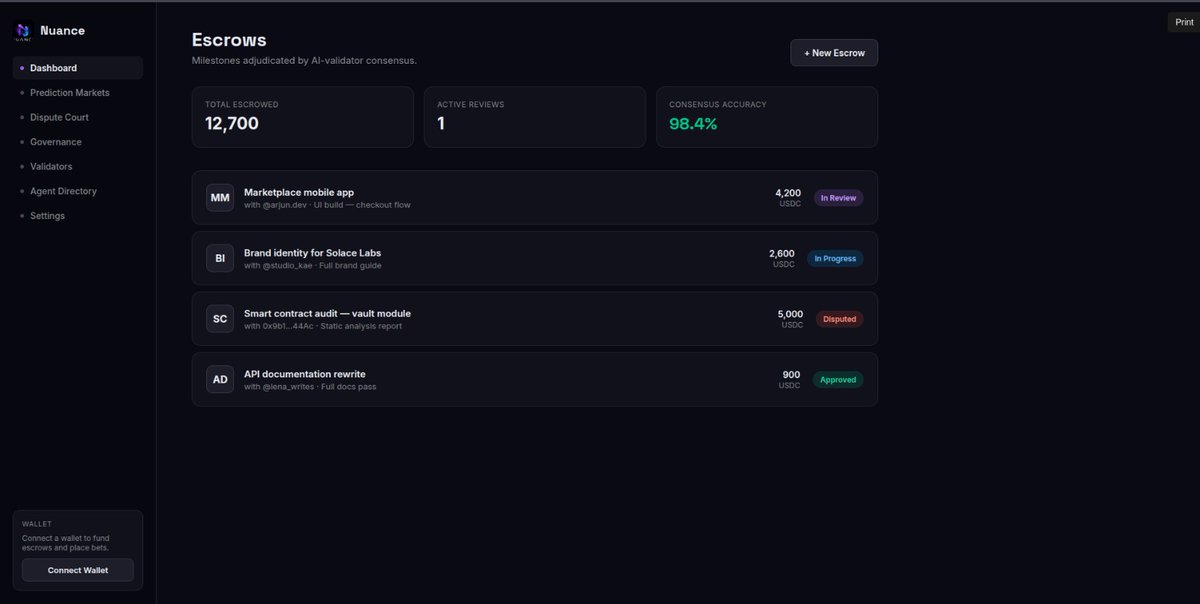Click the Consensus Accuracy 98.4% value

coord(693,124)
